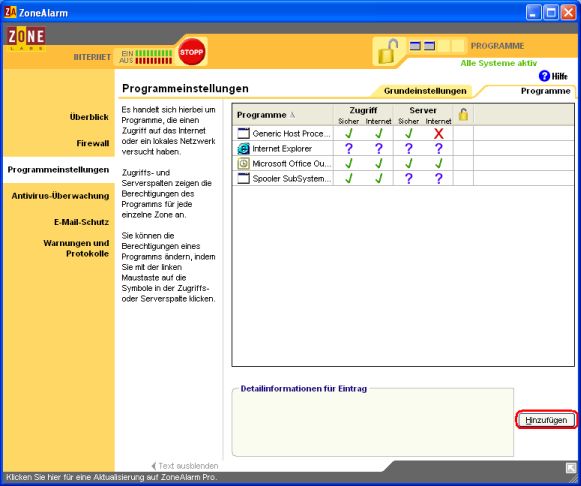The image size is (581, 486).
Task: Set Spooler Server Sicher question mark
Action: click(x=409, y=179)
